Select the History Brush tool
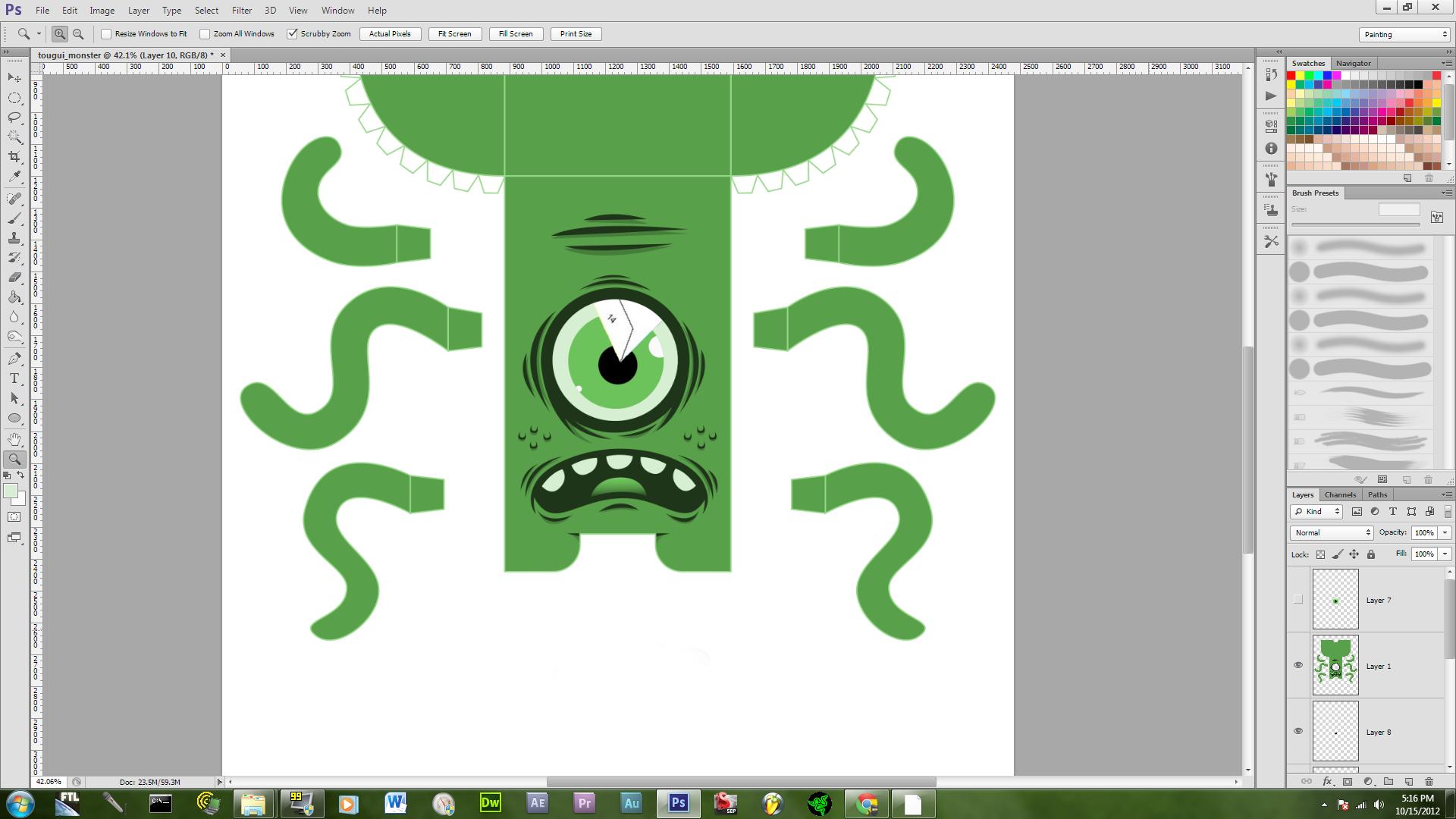1456x819 pixels. click(14, 258)
